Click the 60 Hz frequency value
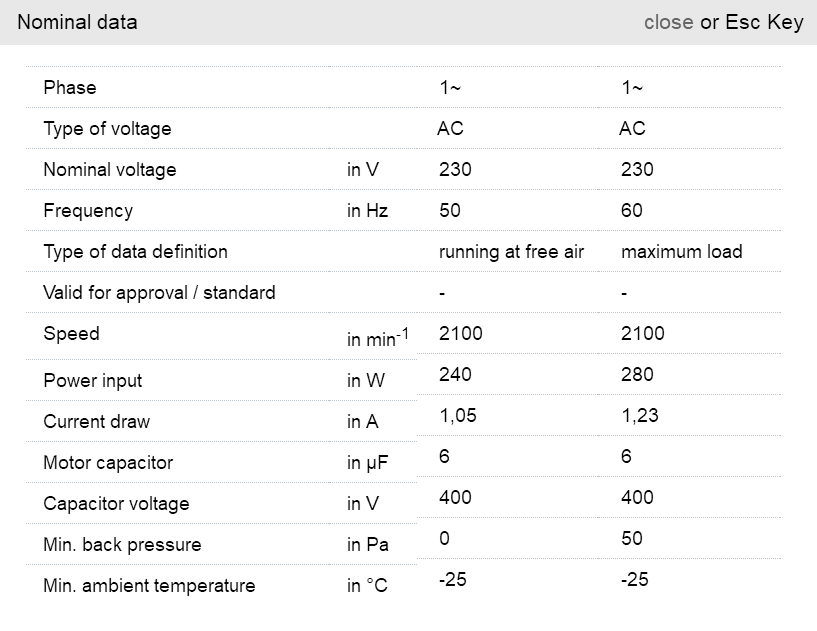This screenshot has height=631, width=817. tap(631, 211)
